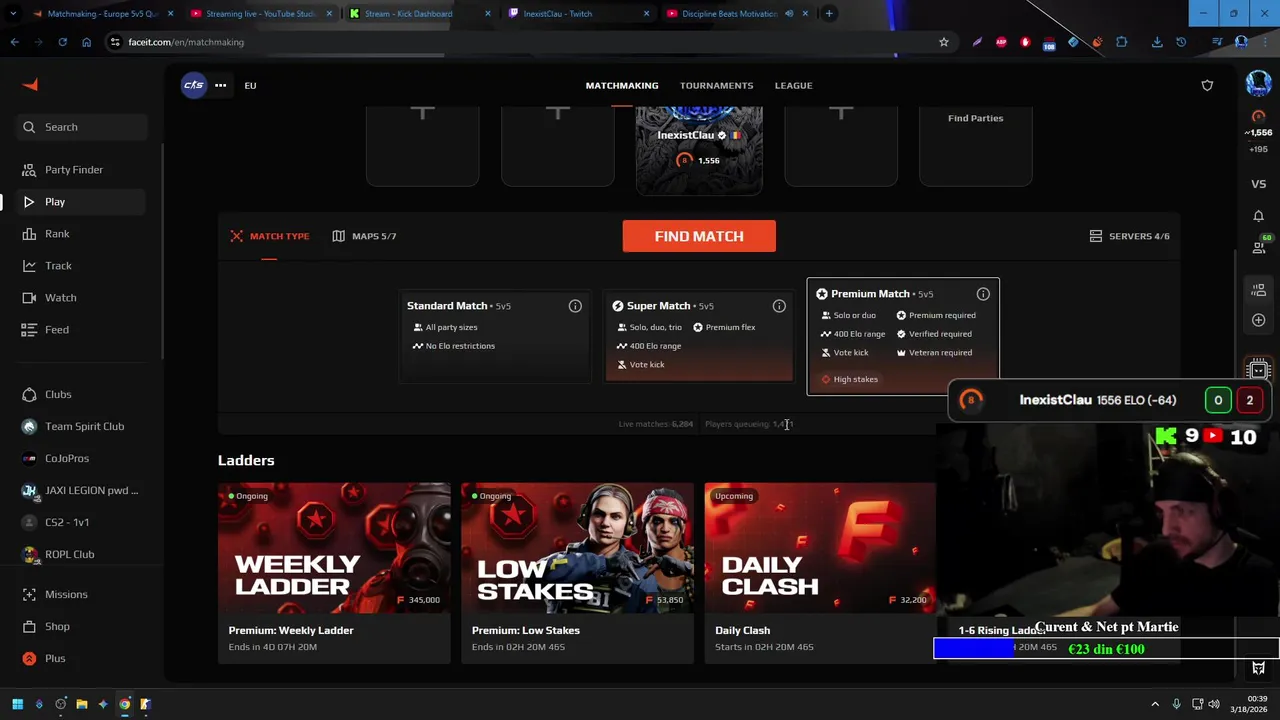Open the Premium: Weekly Ladder card

[x=334, y=573]
